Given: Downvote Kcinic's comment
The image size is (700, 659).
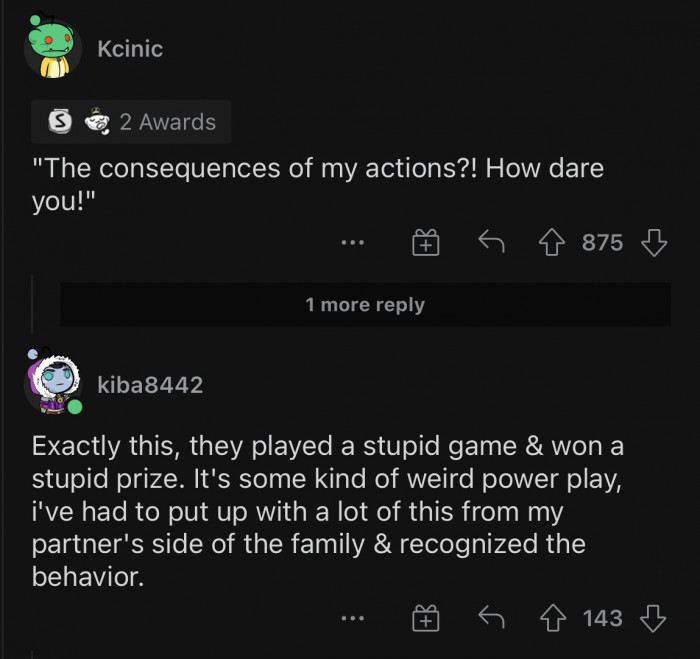Looking at the screenshot, I should coord(653,243).
